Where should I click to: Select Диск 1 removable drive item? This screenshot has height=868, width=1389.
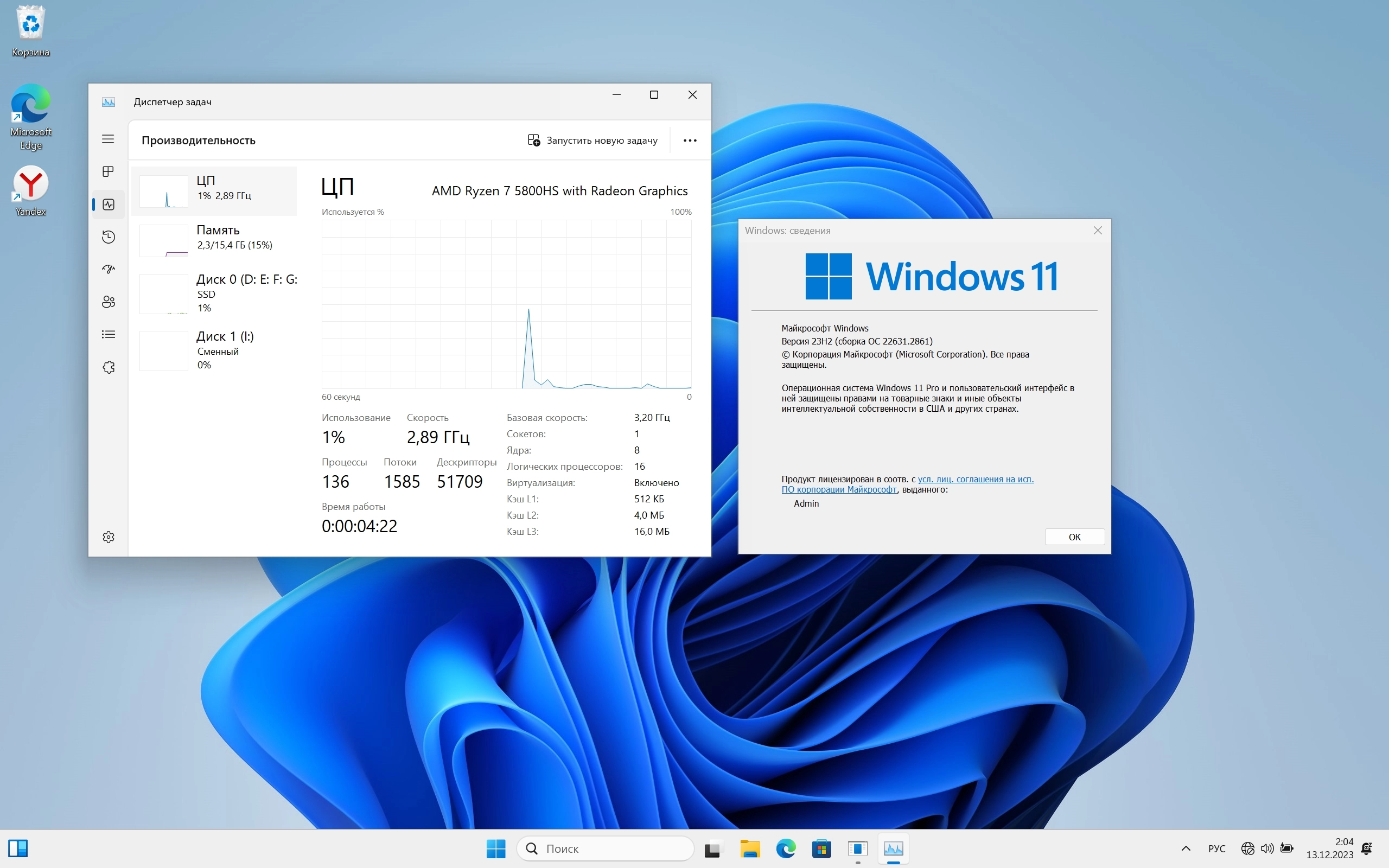(218, 350)
